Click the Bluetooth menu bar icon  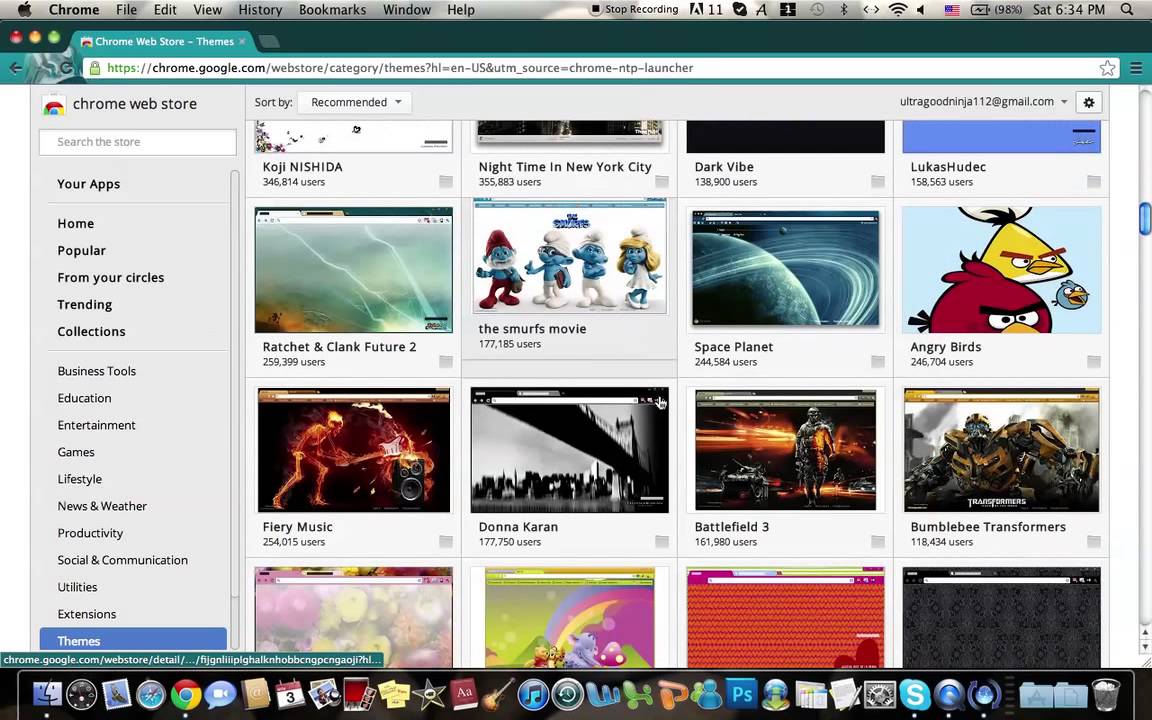click(x=843, y=10)
